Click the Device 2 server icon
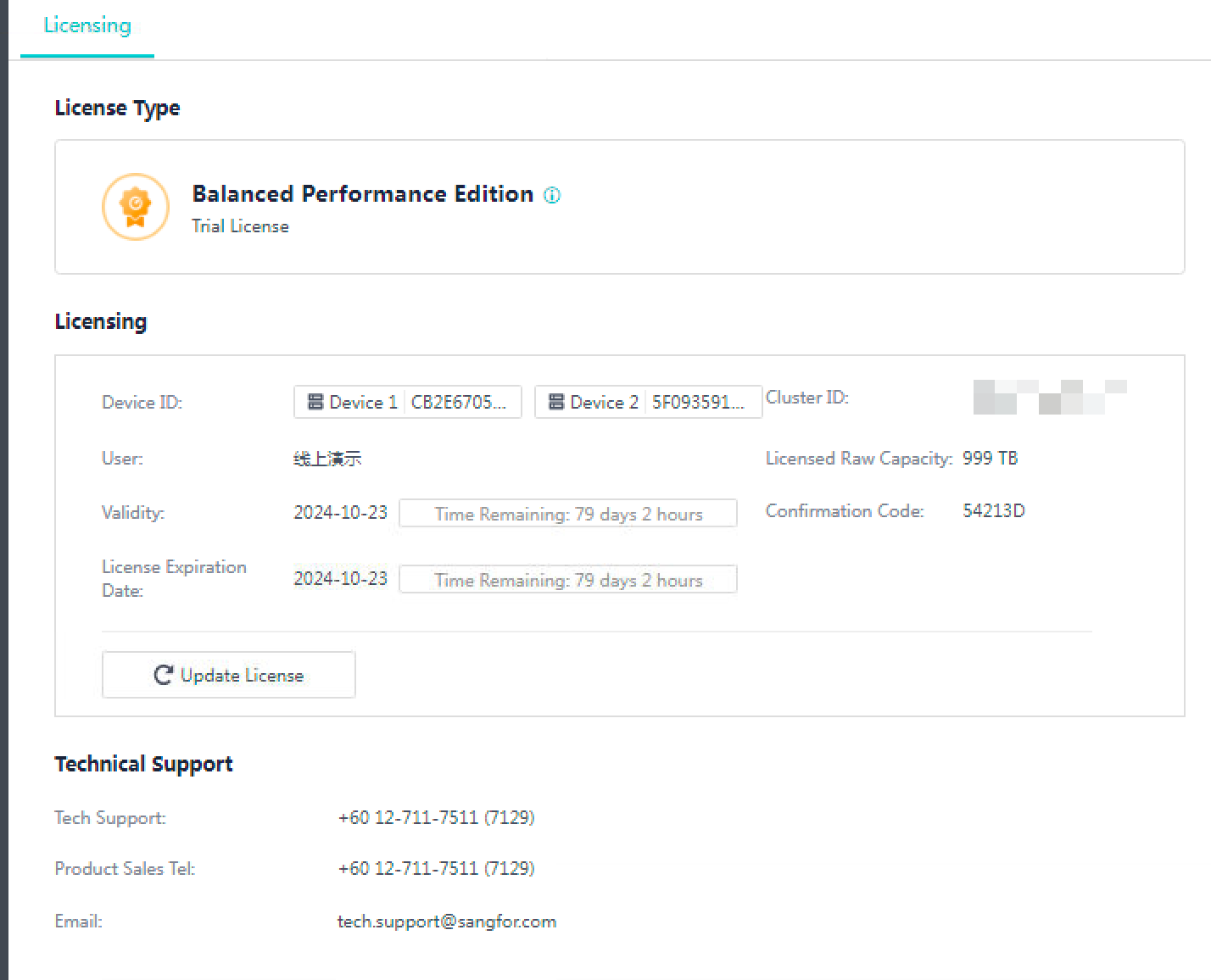Screen dimensions: 1211x980 556,402
